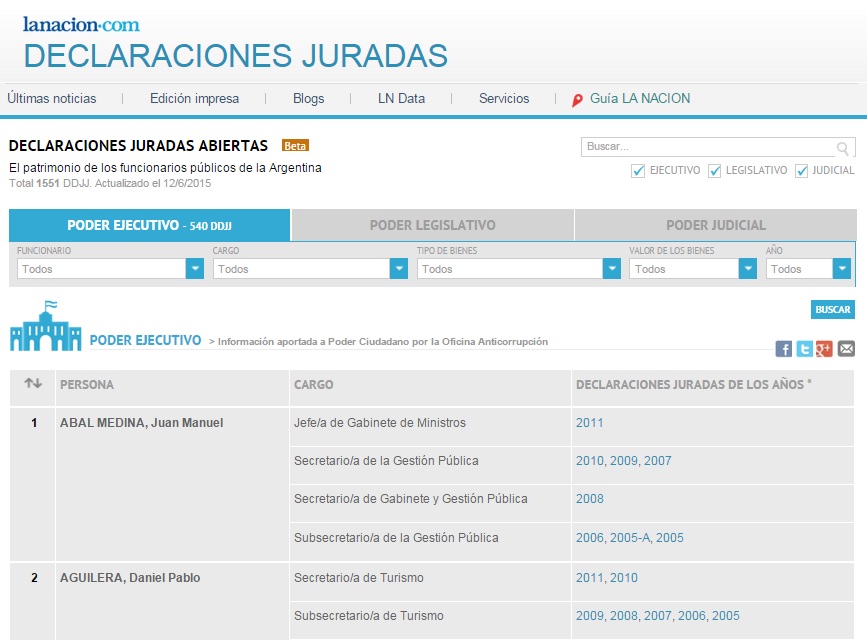Click the BUSCAR button

click(833, 309)
